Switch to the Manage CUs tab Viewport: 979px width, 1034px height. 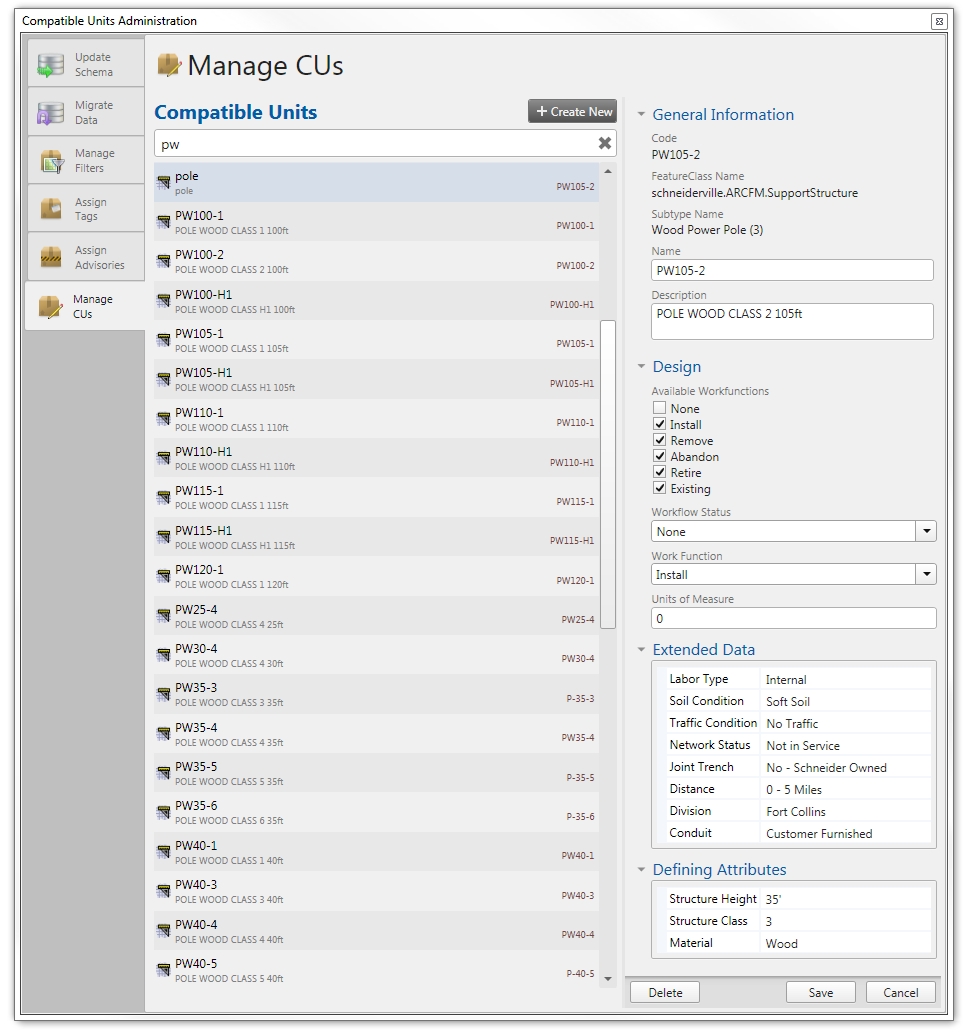click(85, 305)
